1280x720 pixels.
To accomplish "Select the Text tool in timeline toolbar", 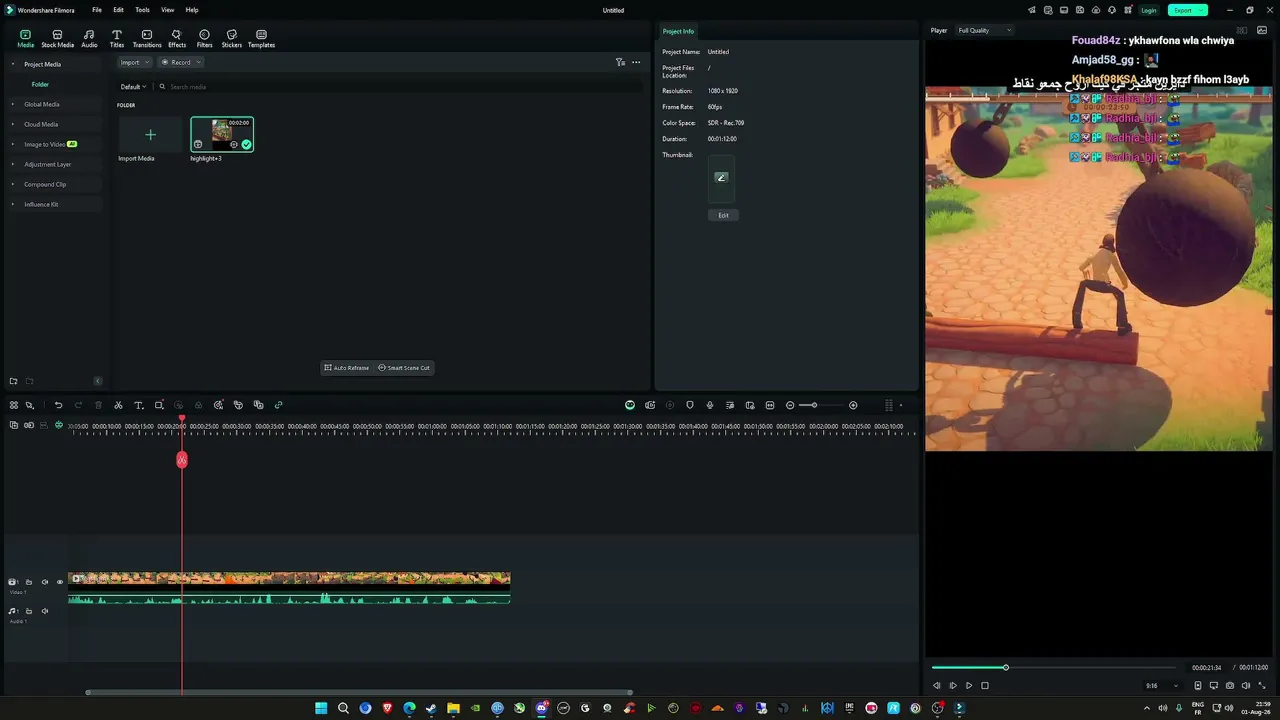I will click(x=138, y=405).
